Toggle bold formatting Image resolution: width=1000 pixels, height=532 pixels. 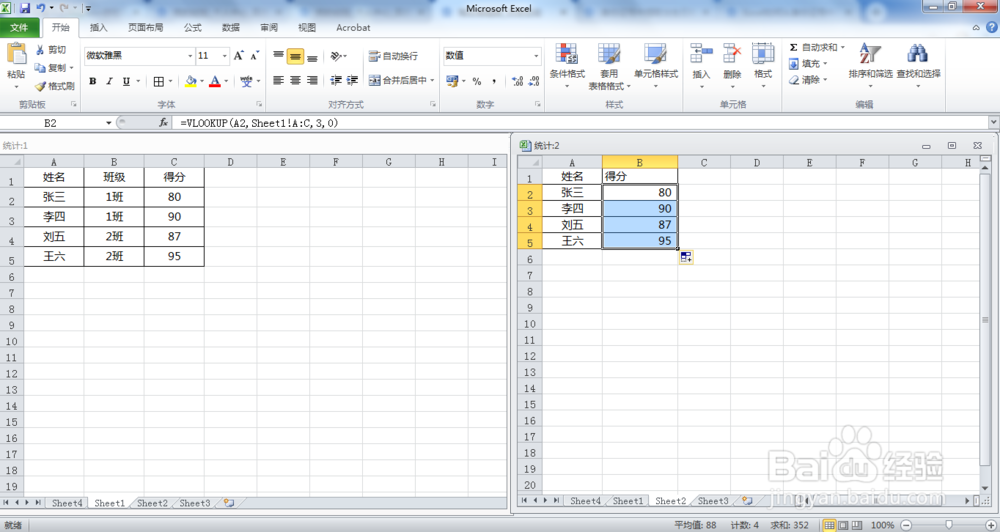(x=92, y=81)
